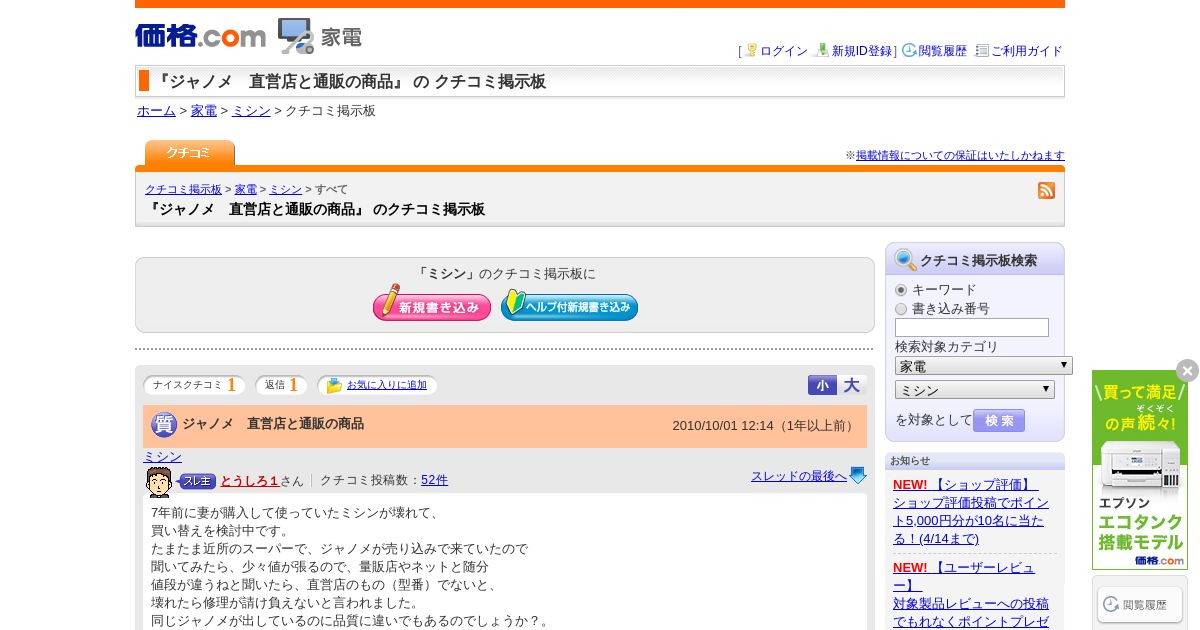Image resolution: width=1200 pixels, height=630 pixels.
Task: Open the ログイン link
Action: point(784,51)
